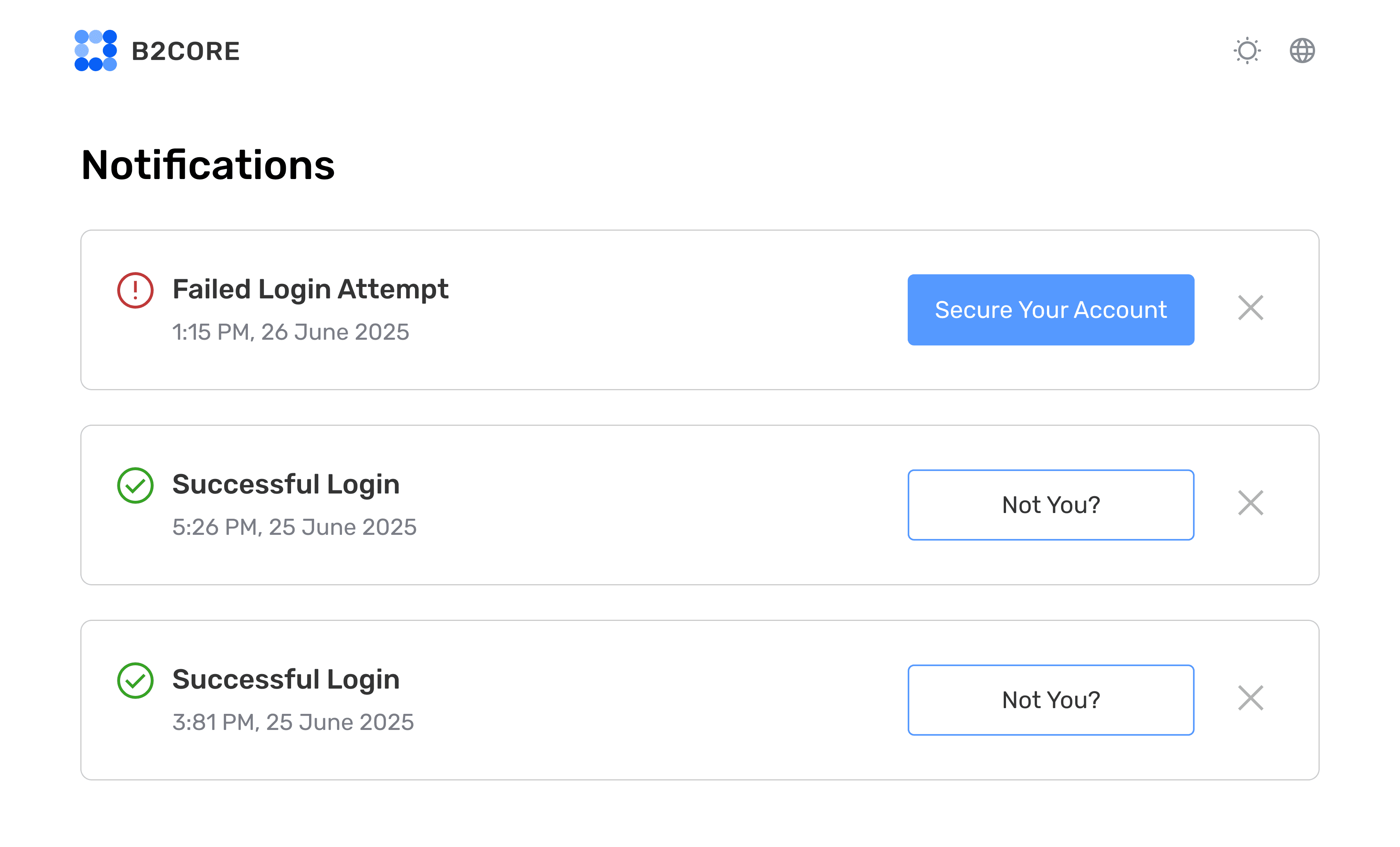Image resolution: width=1400 pixels, height=847 pixels.
Task: Toggle light mode using the header sun control
Action: click(x=1248, y=50)
